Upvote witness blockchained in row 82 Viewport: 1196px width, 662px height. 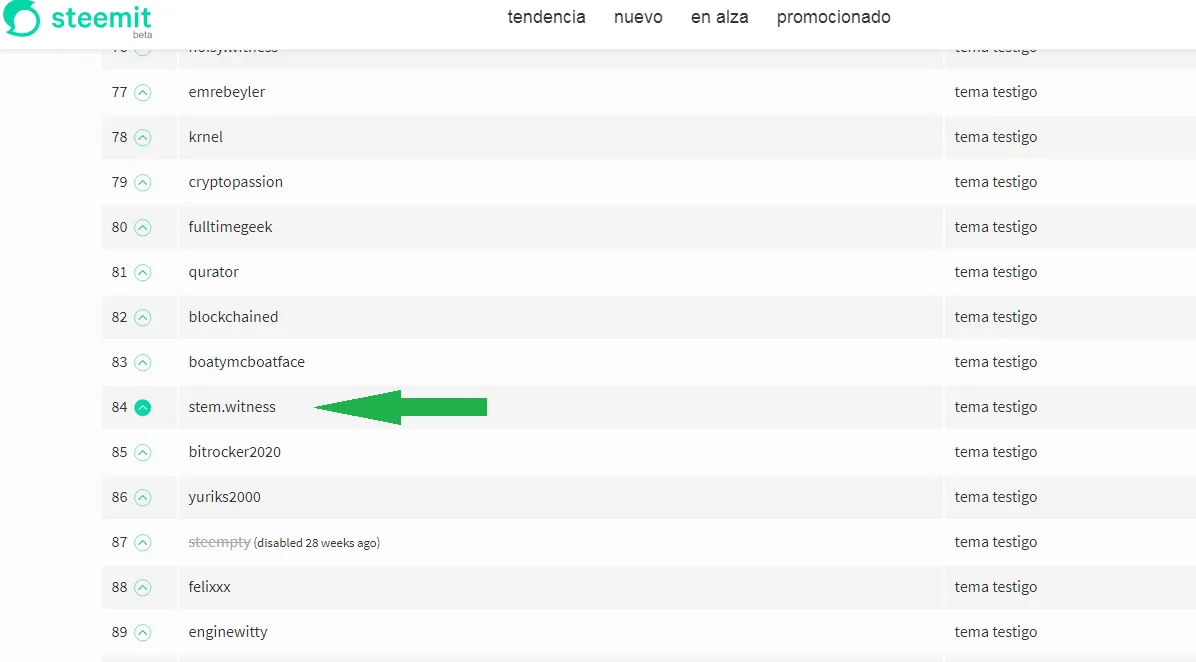(143, 318)
